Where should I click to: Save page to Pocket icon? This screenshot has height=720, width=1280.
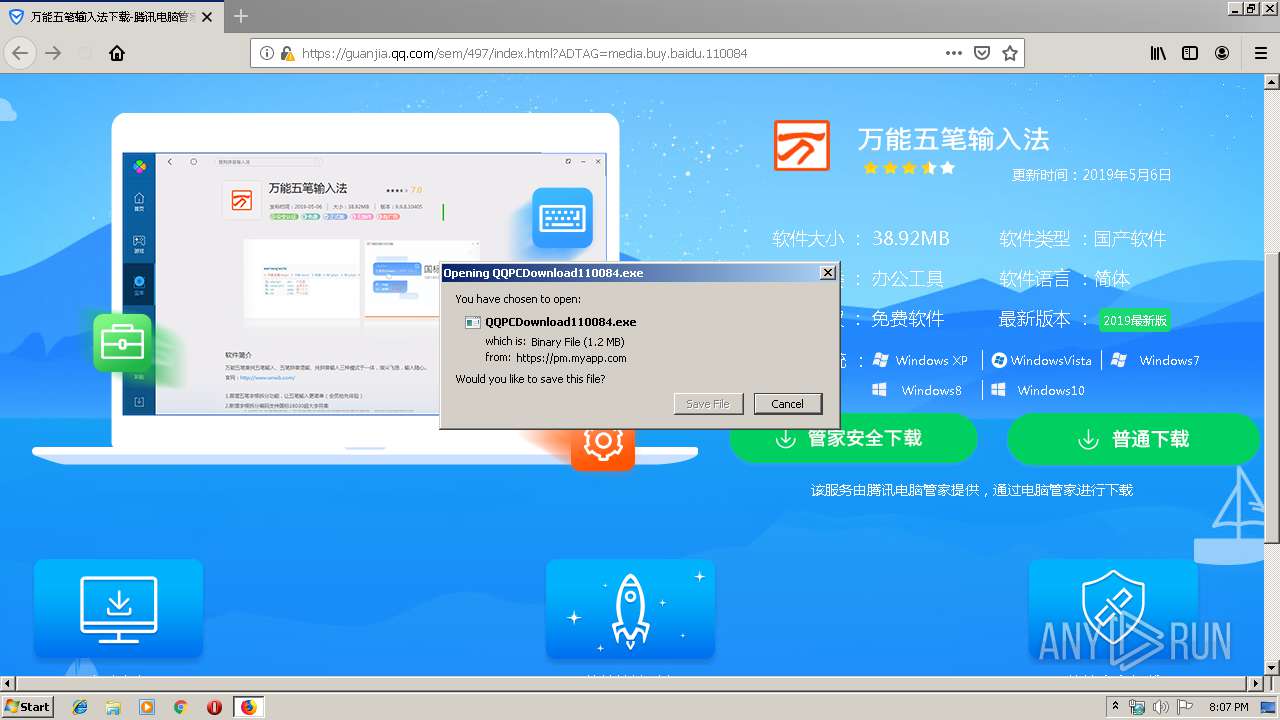982,53
